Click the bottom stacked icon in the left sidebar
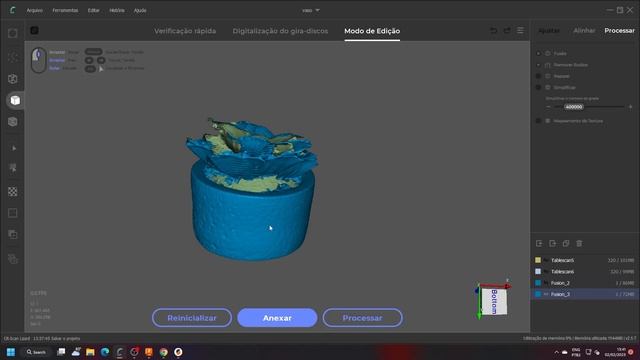Screen dimensions: 640x360 pyautogui.click(x=13, y=259)
